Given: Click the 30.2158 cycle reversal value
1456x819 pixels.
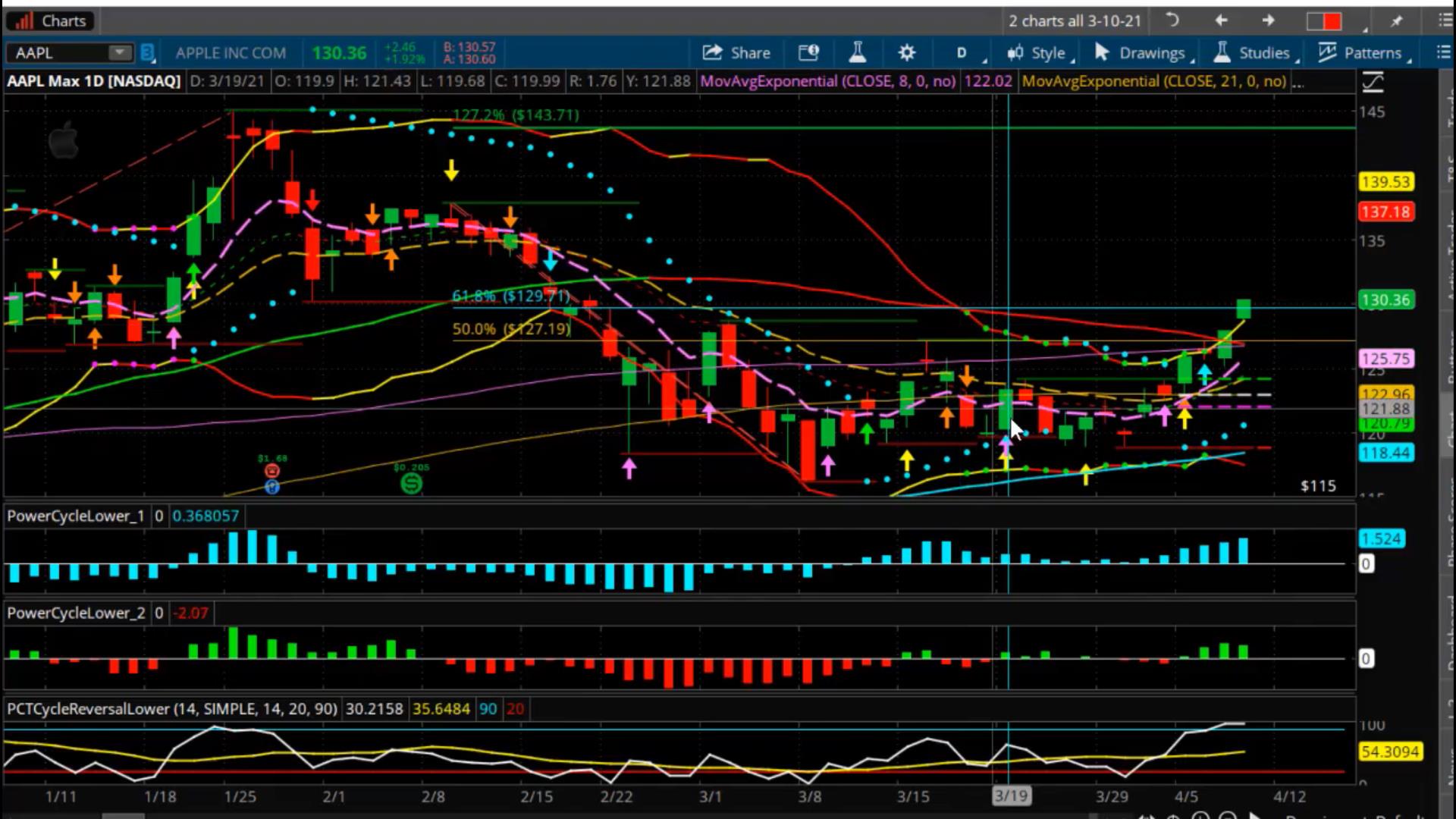Looking at the screenshot, I should pyautogui.click(x=375, y=709).
